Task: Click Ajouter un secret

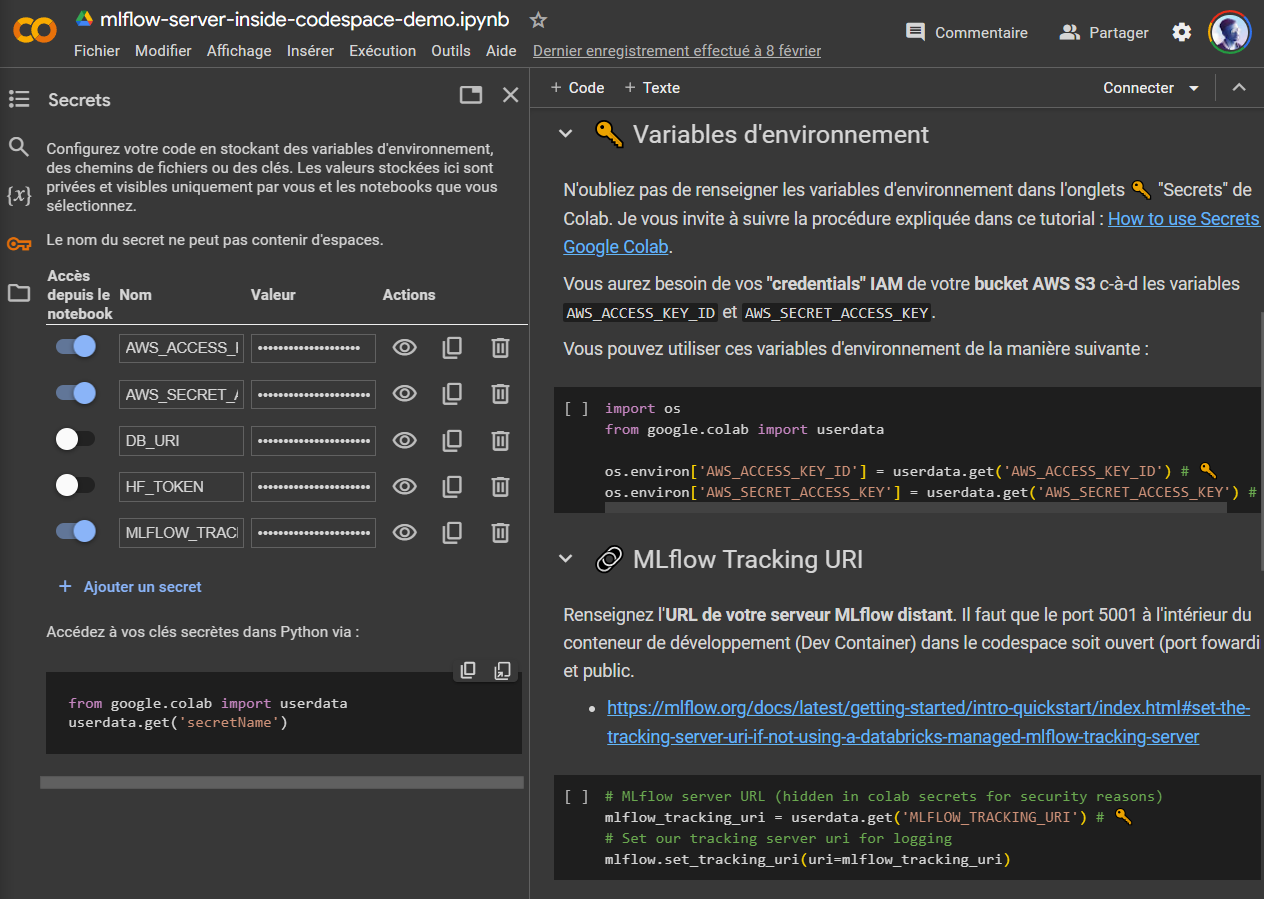Action: point(131,587)
